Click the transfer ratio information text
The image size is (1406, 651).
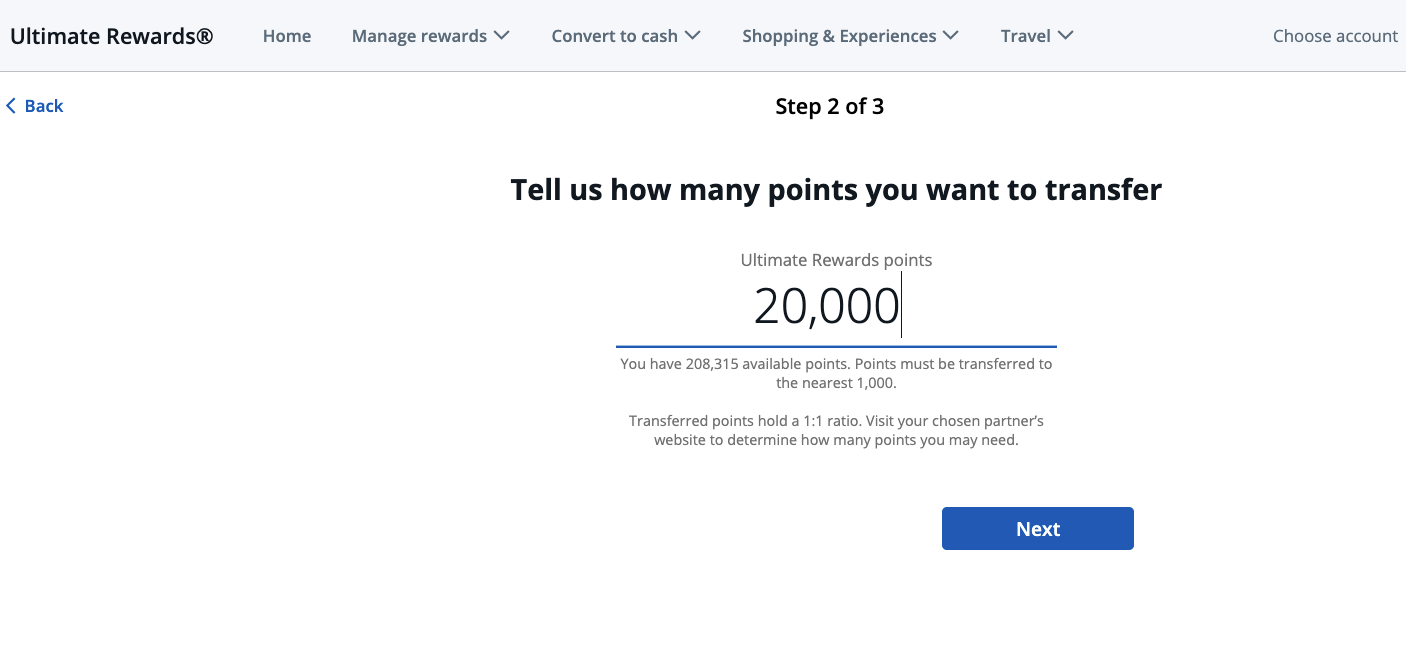pos(836,430)
